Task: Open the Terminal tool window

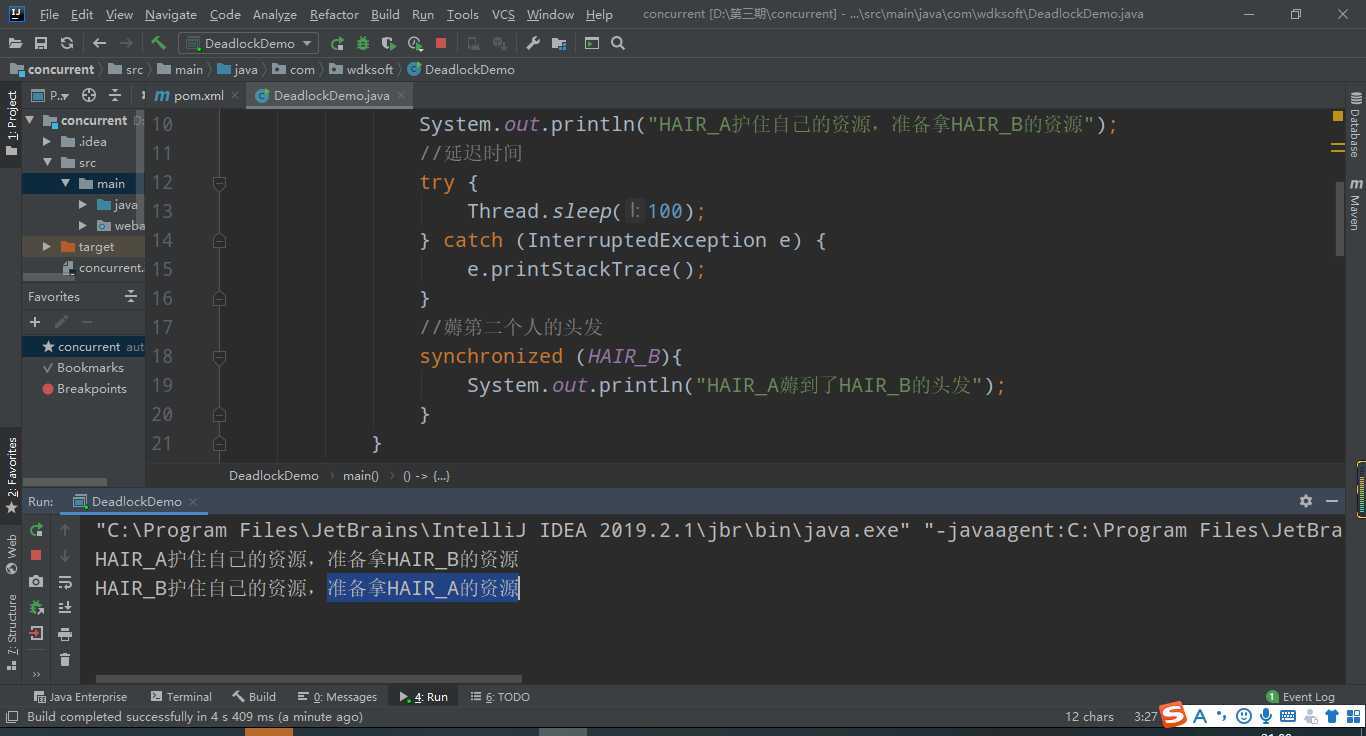Action: pyautogui.click(x=181, y=696)
